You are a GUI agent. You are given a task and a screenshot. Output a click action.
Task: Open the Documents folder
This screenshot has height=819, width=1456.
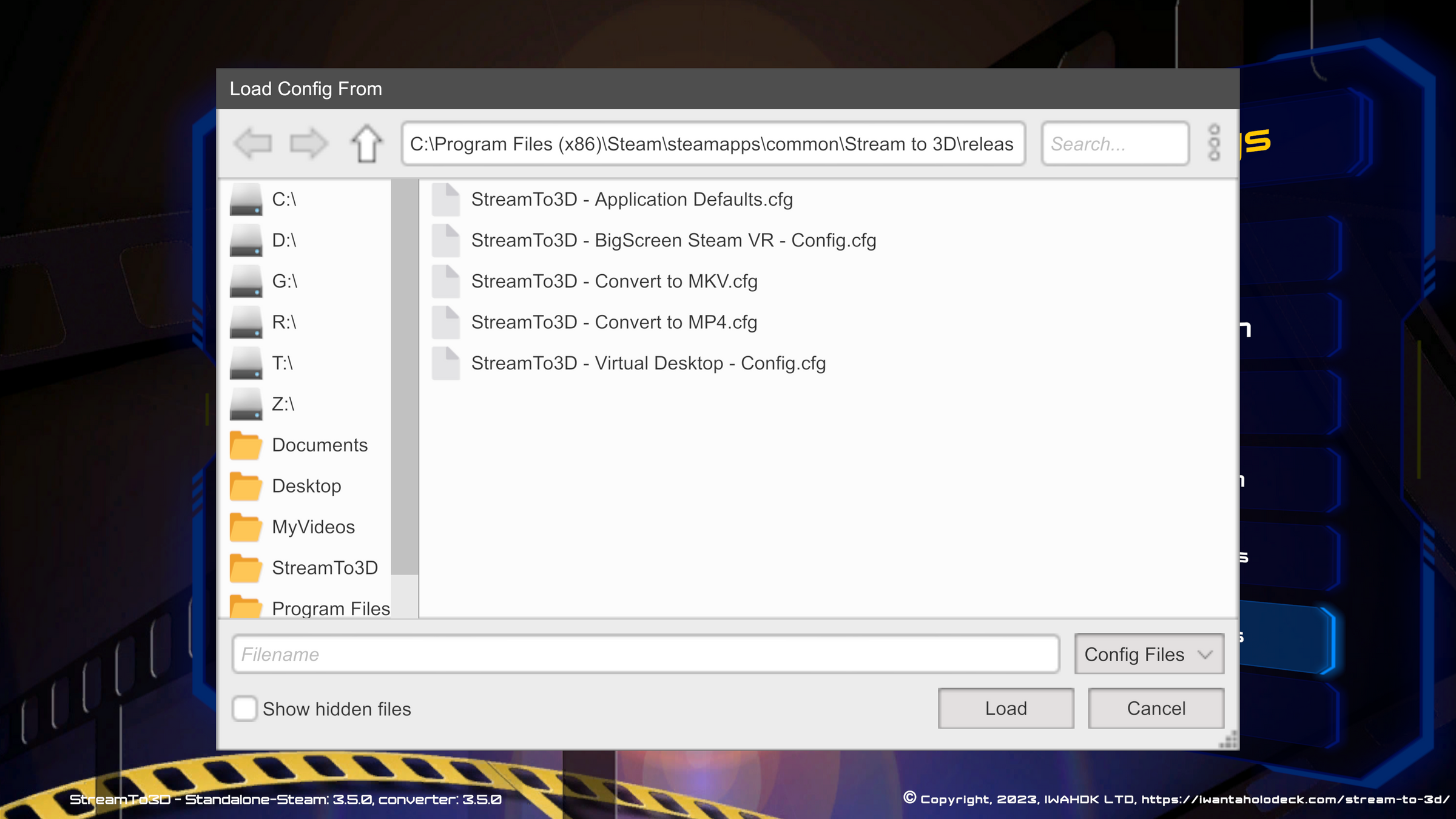[320, 445]
